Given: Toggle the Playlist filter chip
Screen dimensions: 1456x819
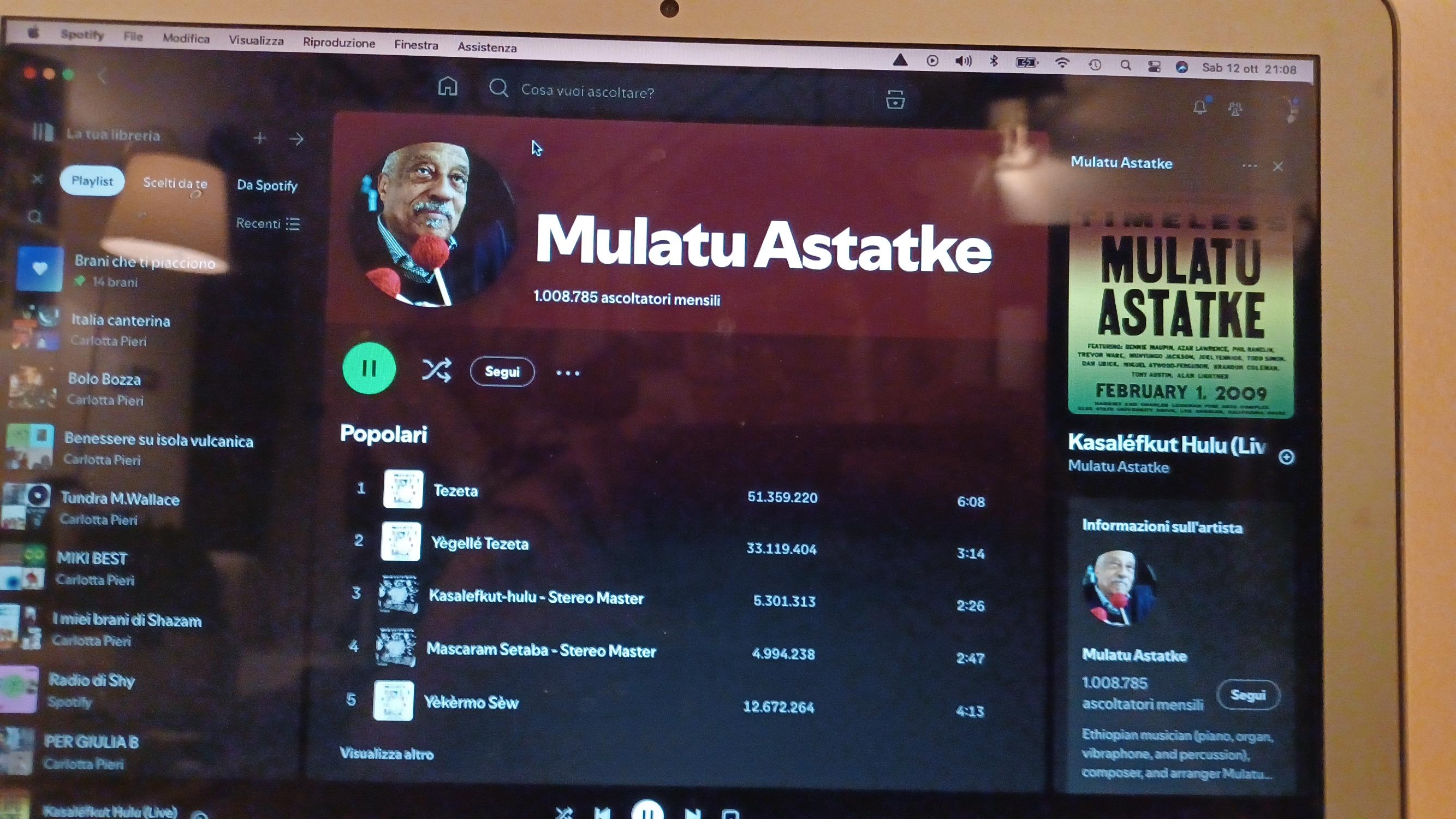Looking at the screenshot, I should coord(92,181).
